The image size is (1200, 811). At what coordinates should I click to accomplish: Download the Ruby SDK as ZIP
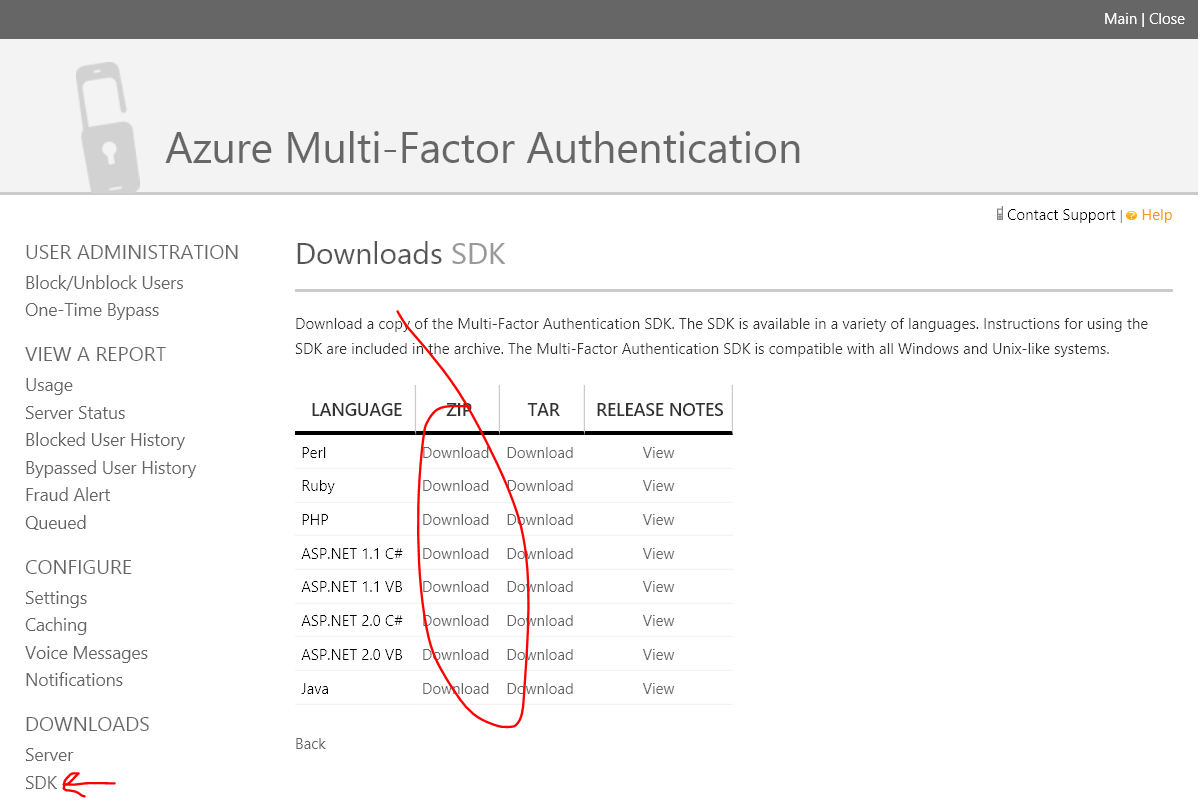455,486
